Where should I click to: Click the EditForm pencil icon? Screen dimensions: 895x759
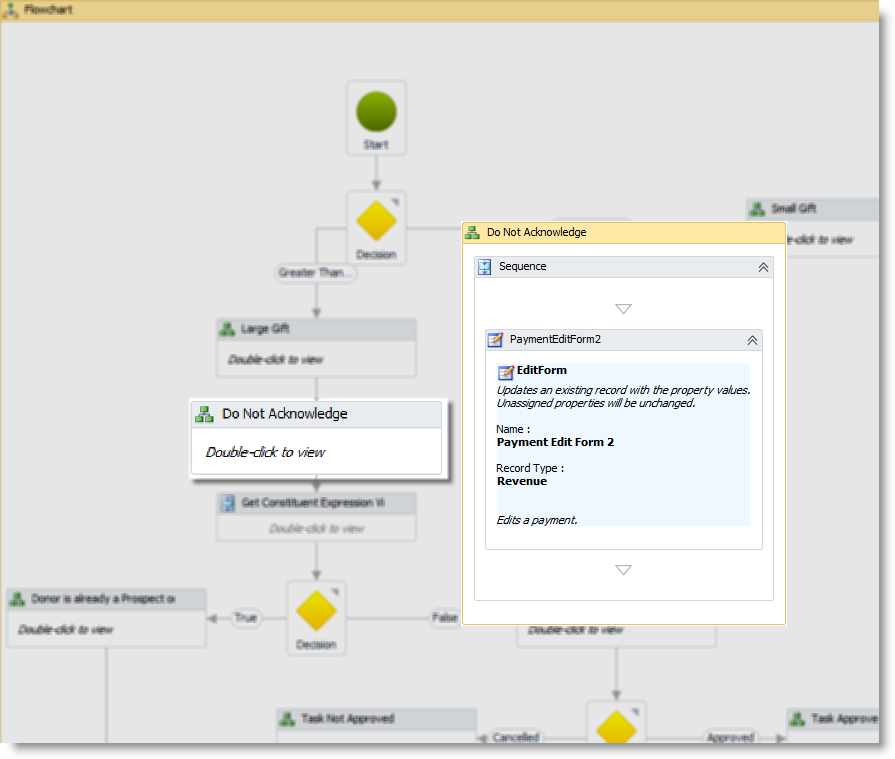505,372
